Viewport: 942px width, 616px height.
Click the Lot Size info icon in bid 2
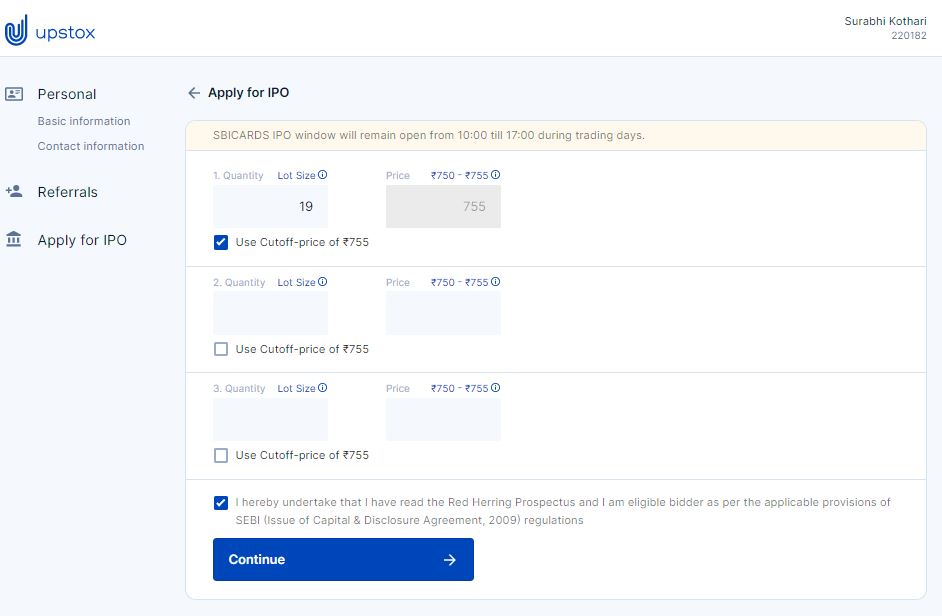point(323,282)
